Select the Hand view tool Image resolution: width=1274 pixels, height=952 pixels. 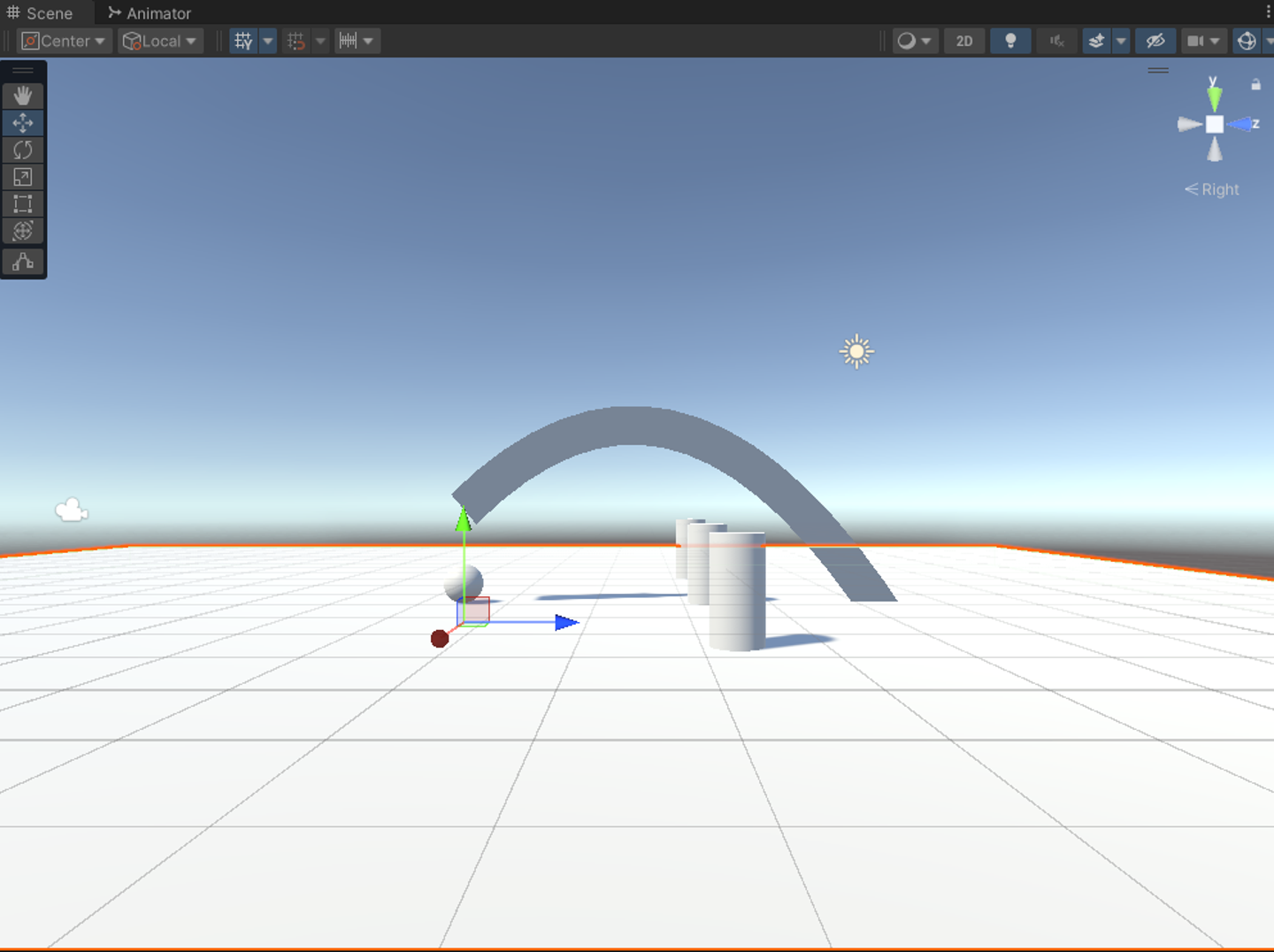[x=23, y=96]
